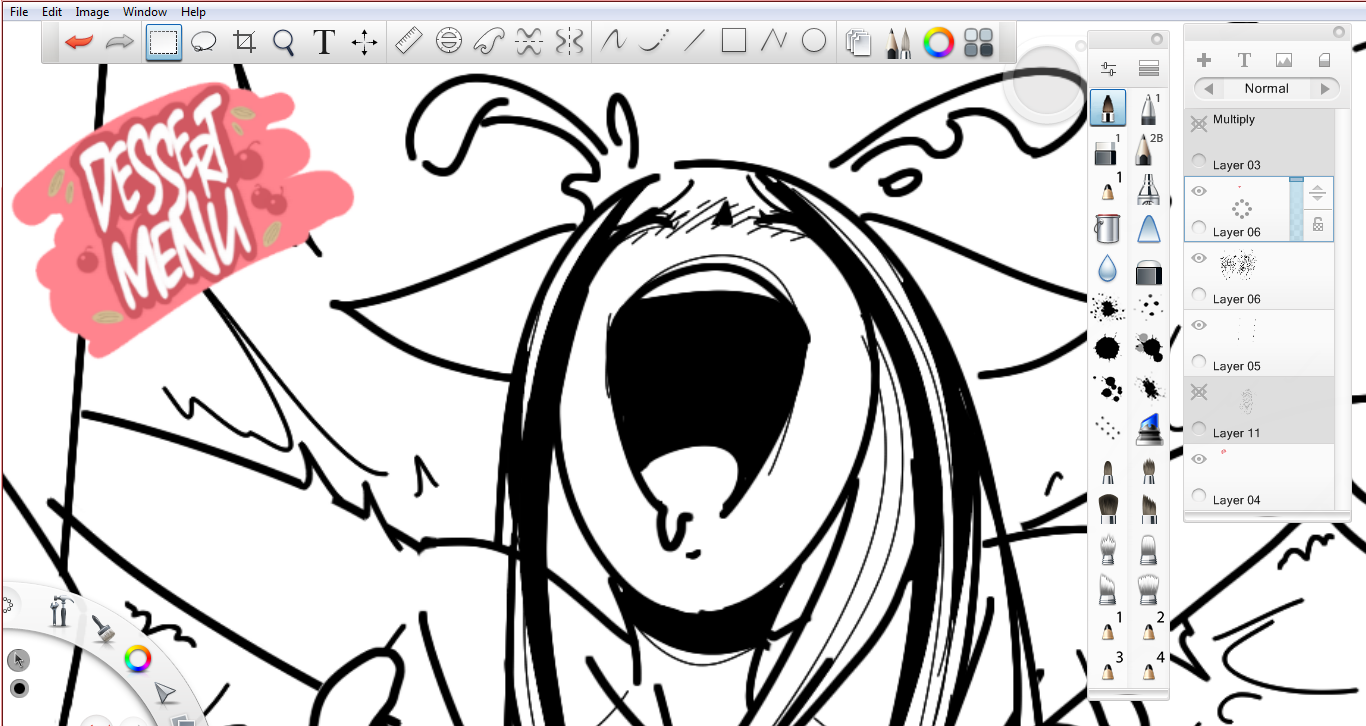Screen dimensions: 1366x726
Task: Toggle transparency lock on selected Layer 06
Action: 1318,225
